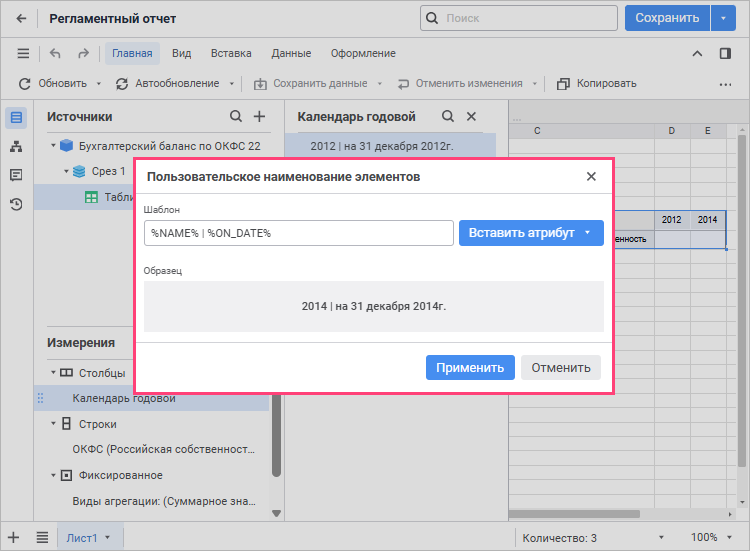The width and height of the screenshot is (750, 551).
Task: Select column D header in the sheet
Action: click(672, 131)
